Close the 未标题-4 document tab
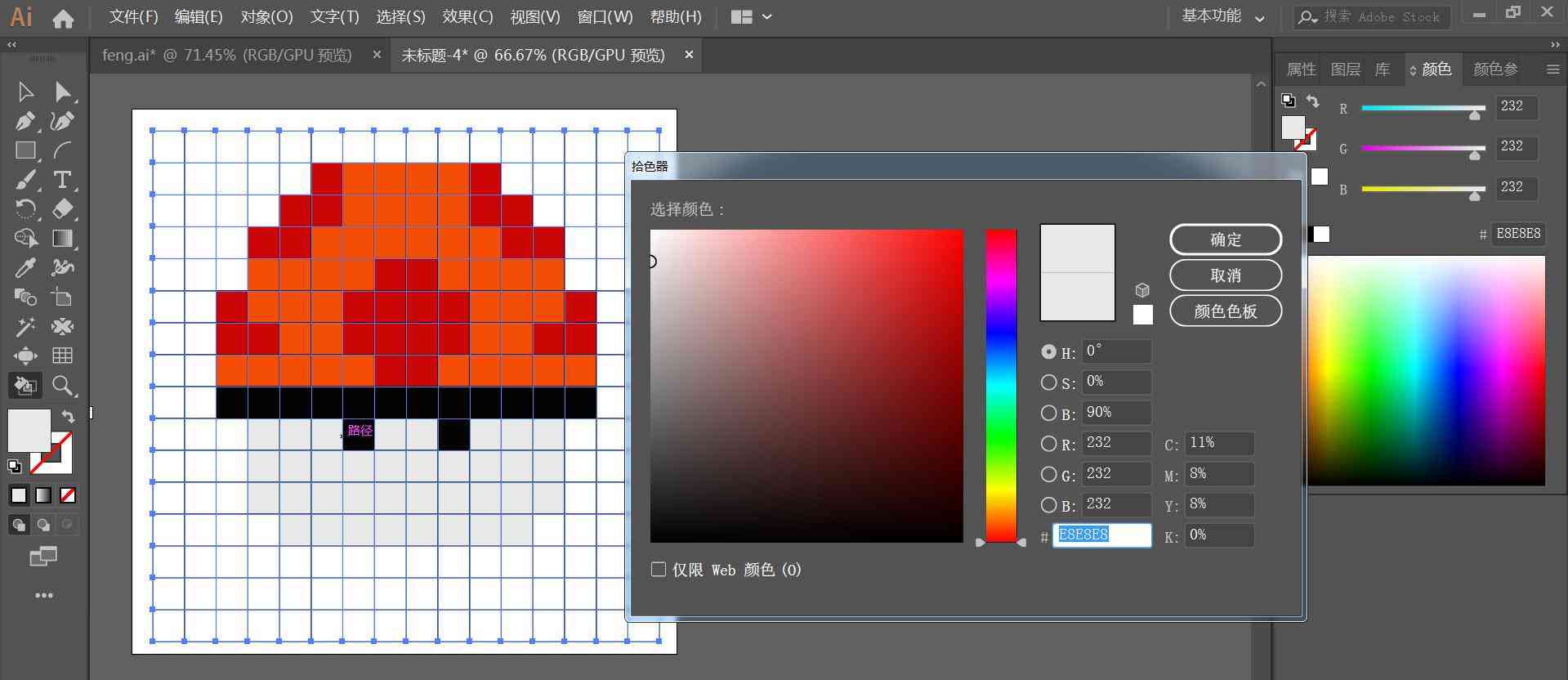Viewport: 1568px width, 680px height. tap(689, 55)
